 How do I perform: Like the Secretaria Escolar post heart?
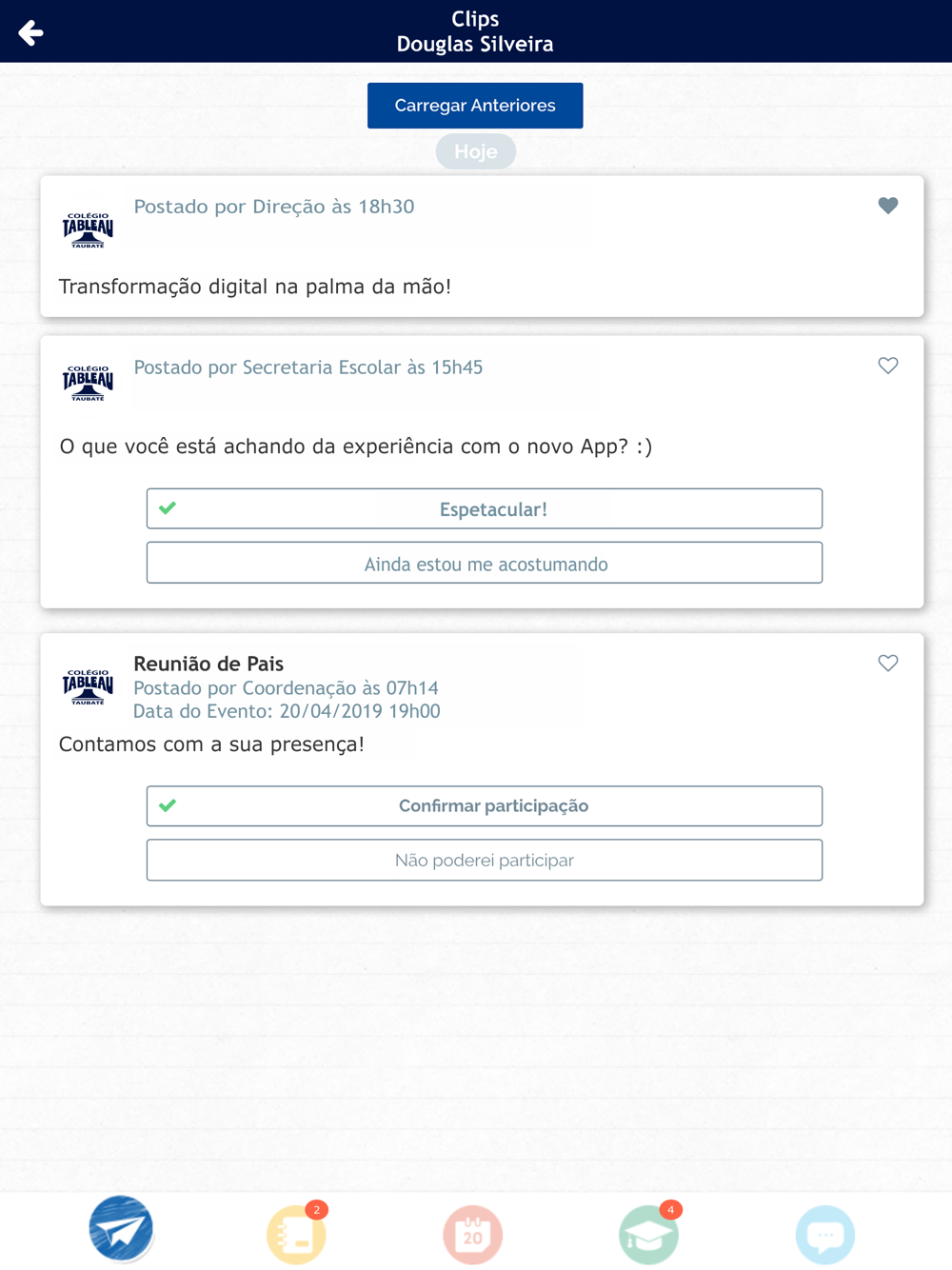pos(888,366)
